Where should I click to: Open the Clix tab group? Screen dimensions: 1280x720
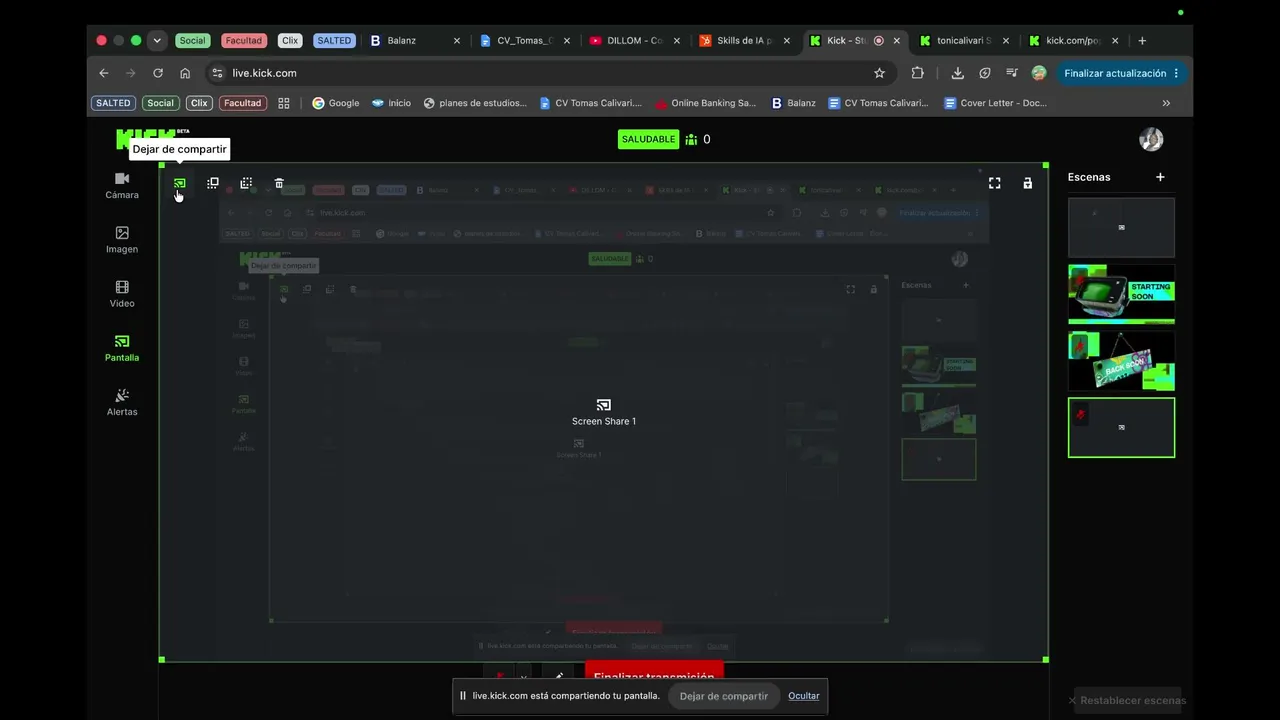[290, 41]
